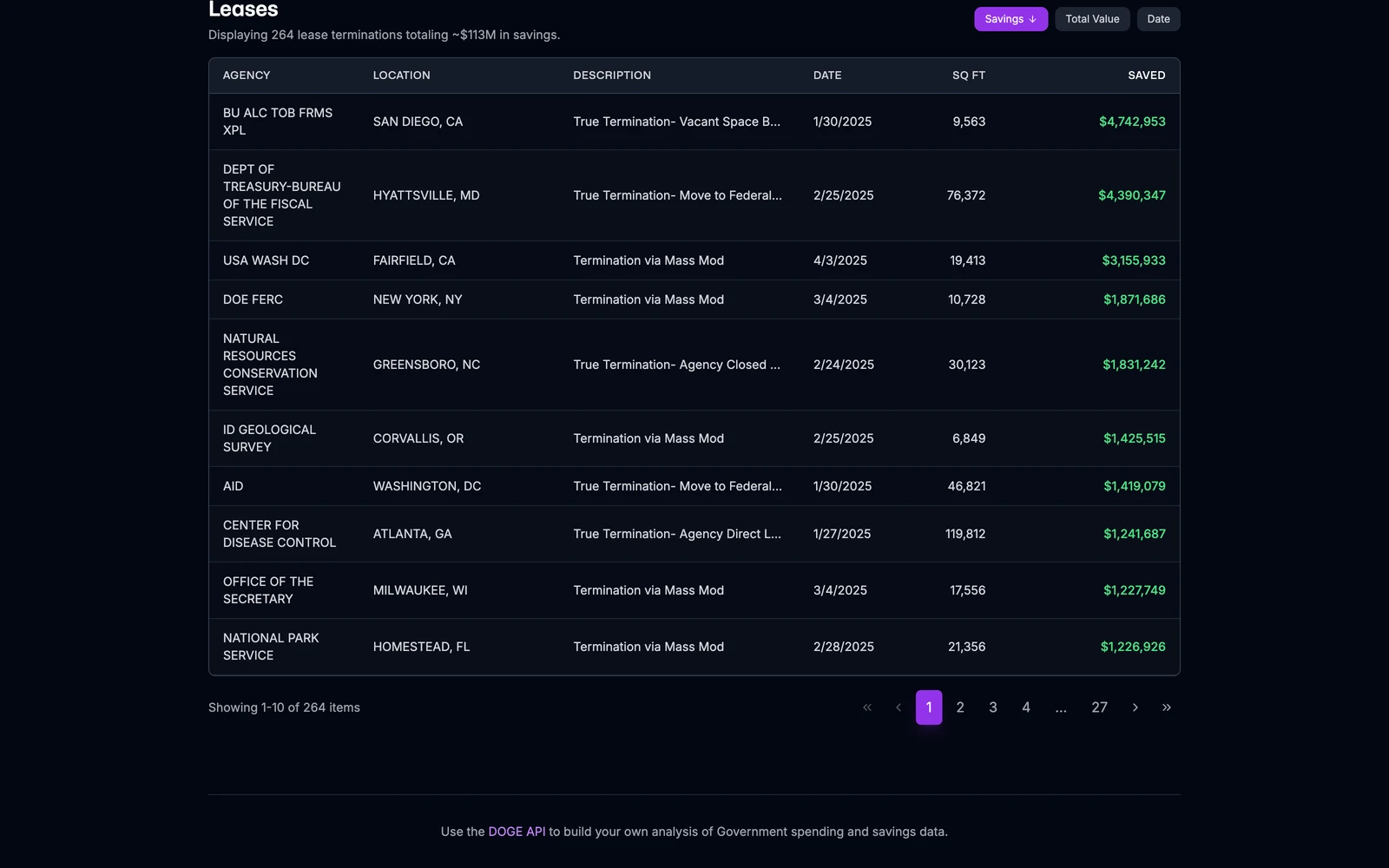The width and height of the screenshot is (1389, 868).
Task: Click the 2/28/2025 date cell
Action: point(844,647)
